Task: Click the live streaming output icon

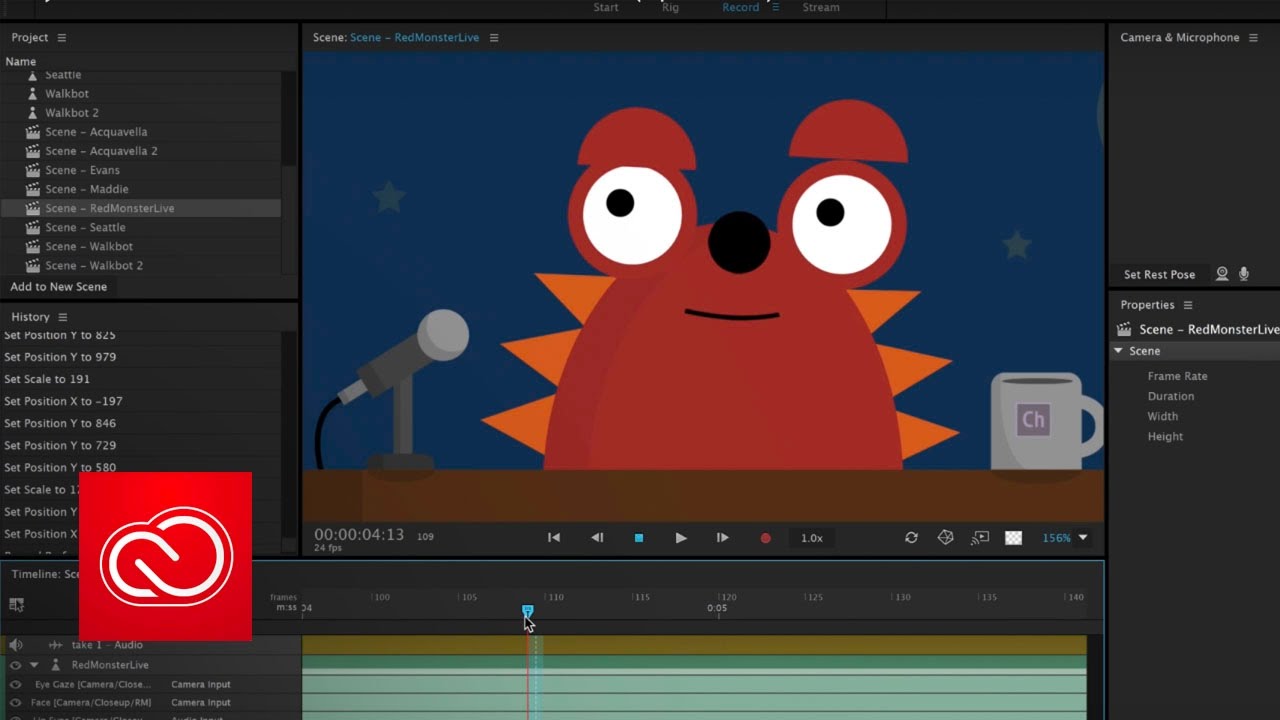Action: point(979,538)
